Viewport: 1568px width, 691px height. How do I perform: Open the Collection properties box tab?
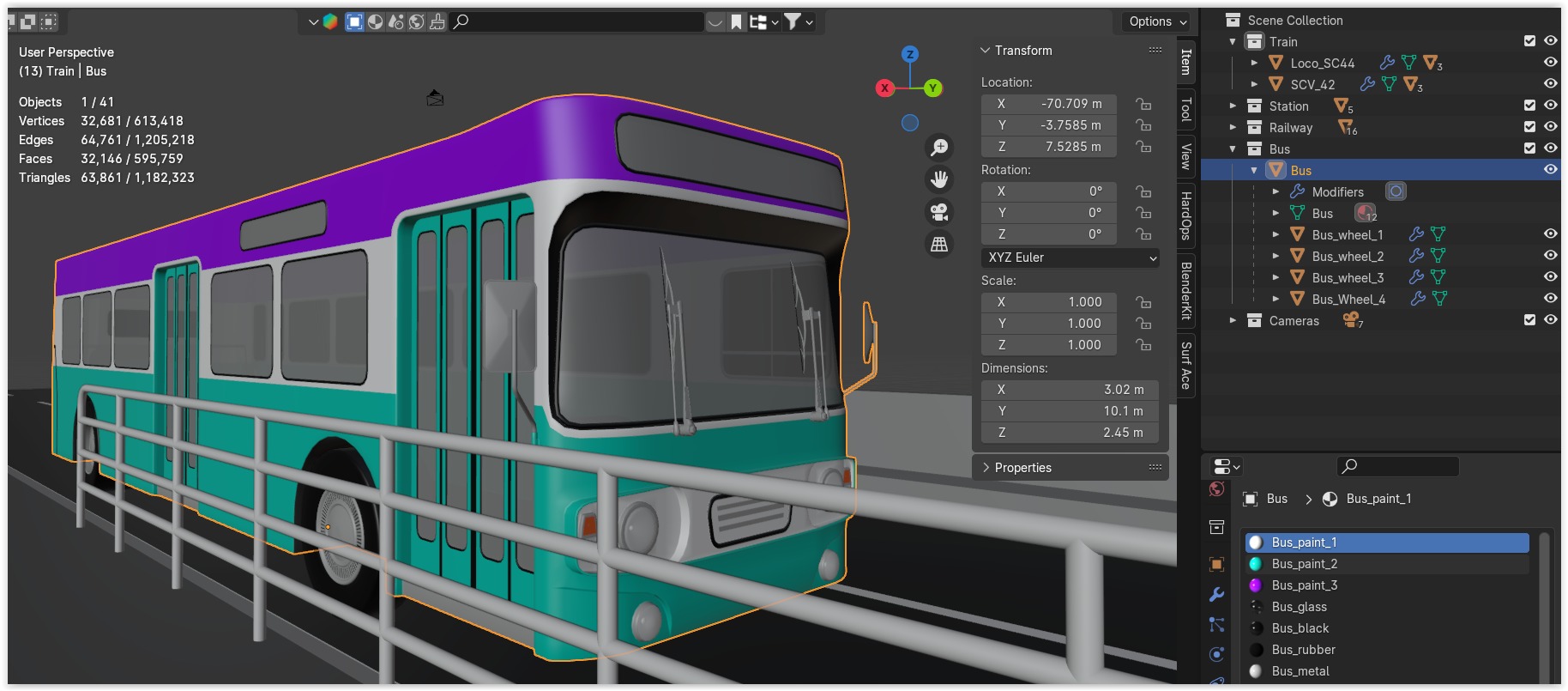pos(1216,527)
